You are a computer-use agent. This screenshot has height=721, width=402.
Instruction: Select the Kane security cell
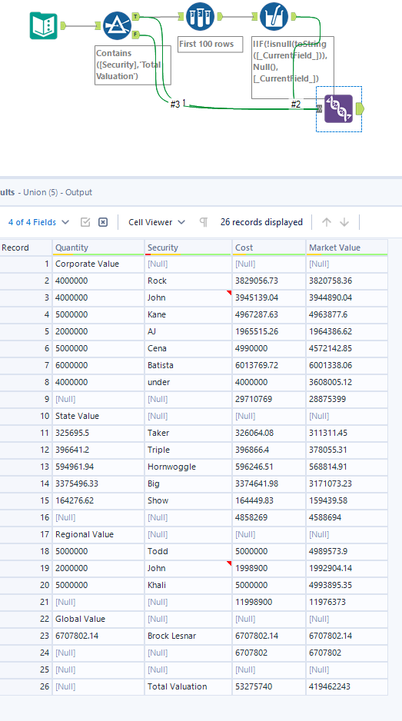pyautogui.click(x=188, y=315)
